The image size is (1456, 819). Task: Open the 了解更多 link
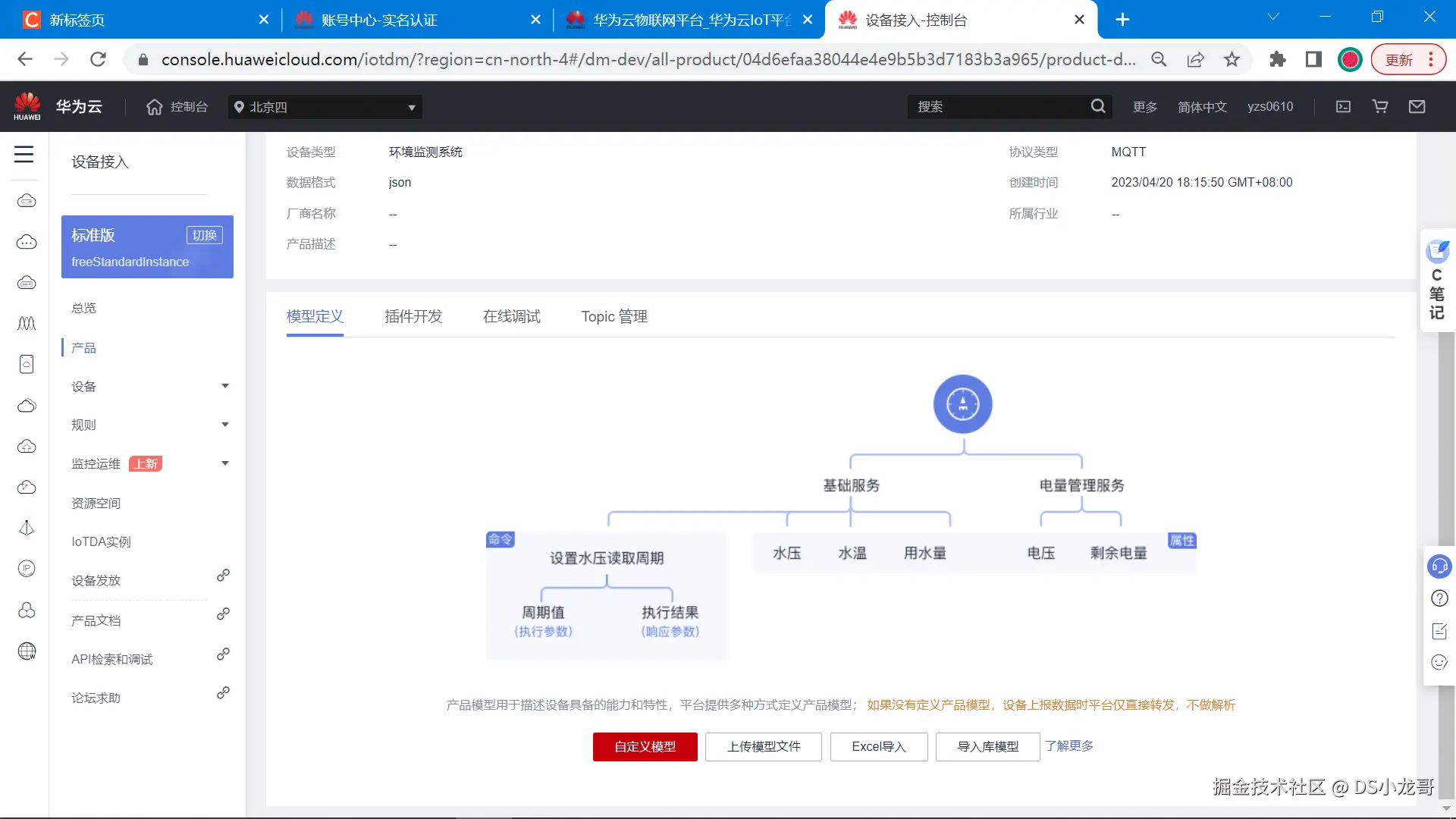pos(1068,746)
